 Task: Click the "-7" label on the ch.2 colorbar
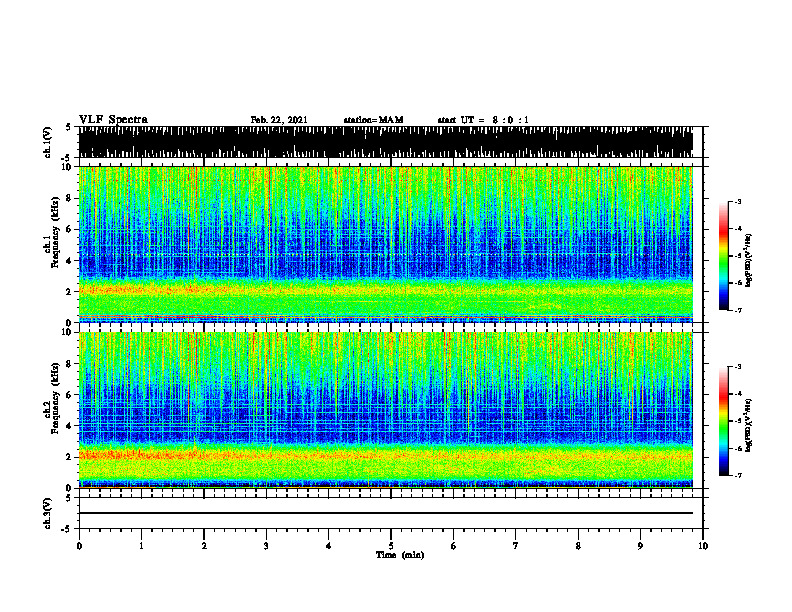[737, 476]
